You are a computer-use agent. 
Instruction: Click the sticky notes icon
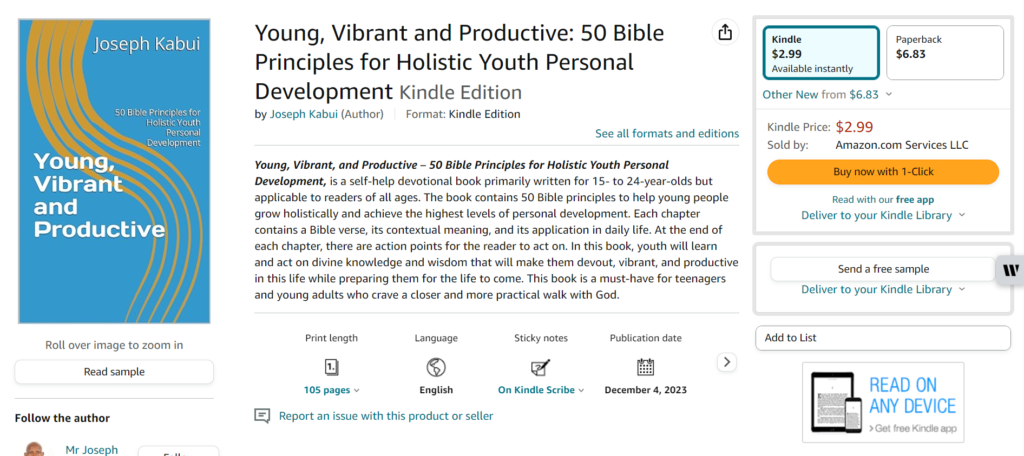(541, 367)
